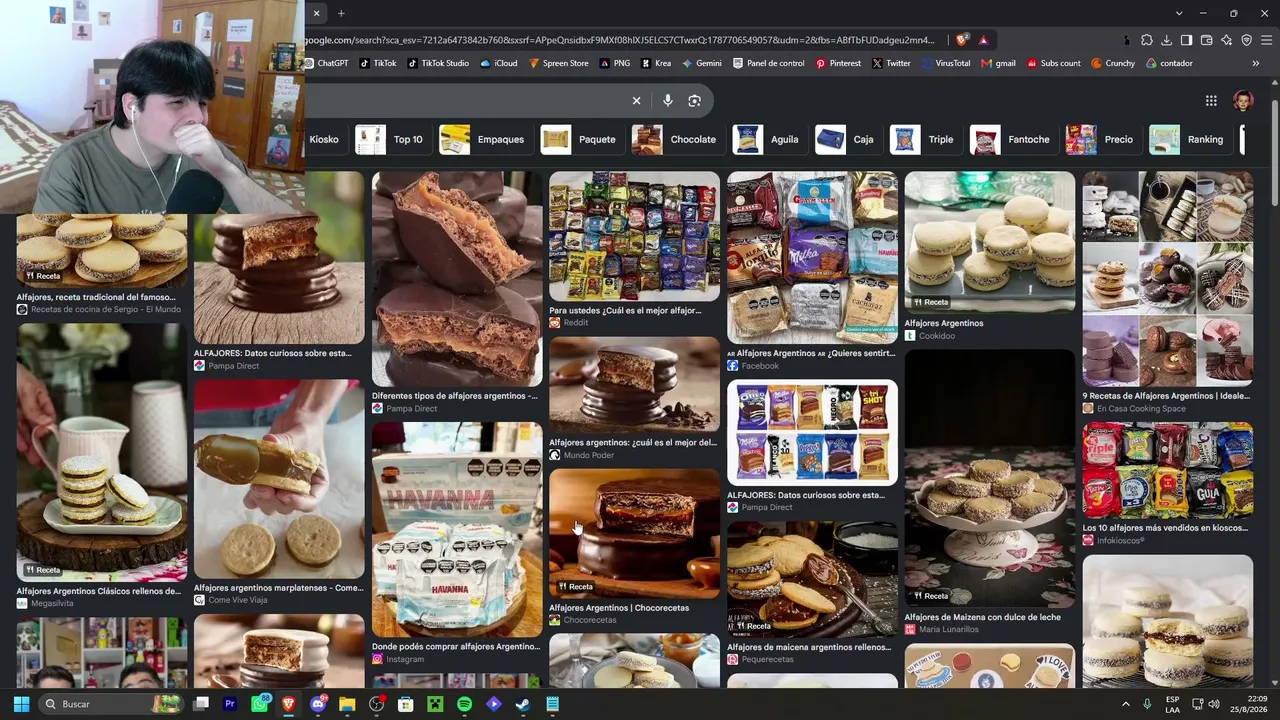
Task: Open the iCloud bookmark
Action: [x=499, y=63]
